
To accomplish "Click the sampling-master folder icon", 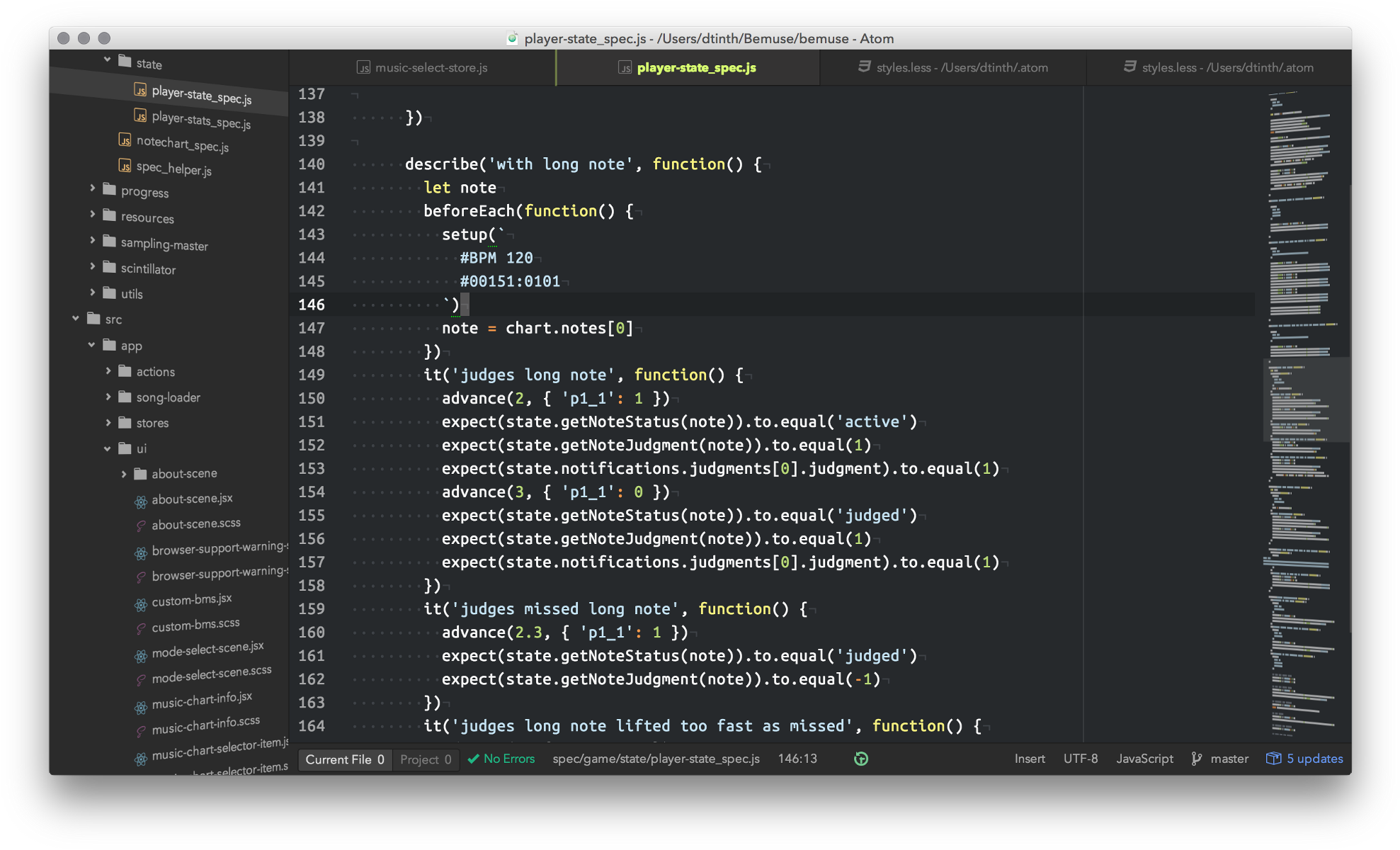I will pyautogui.click(x=110, y=241).
